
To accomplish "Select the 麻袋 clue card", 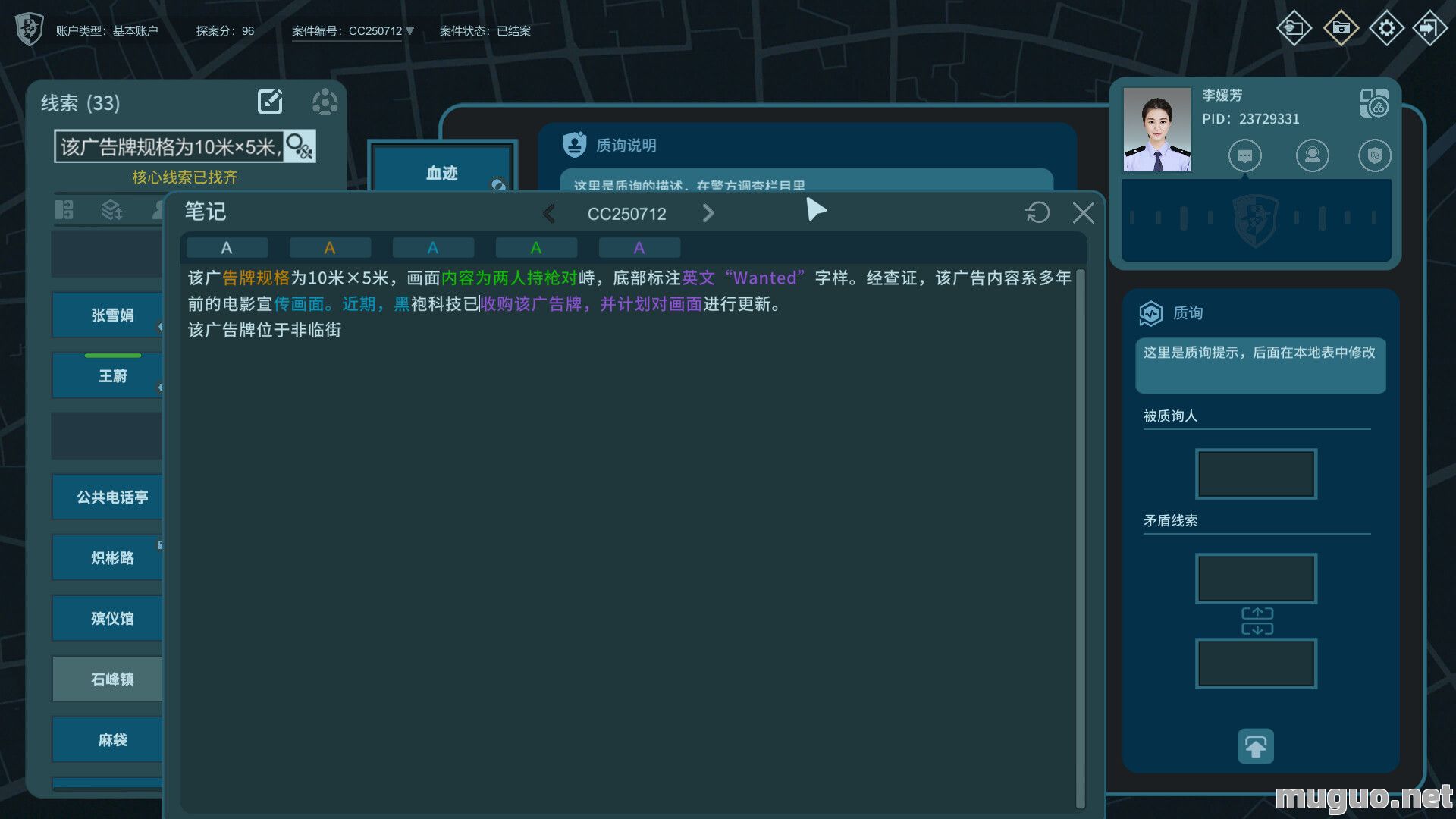I will coord(108,739).
